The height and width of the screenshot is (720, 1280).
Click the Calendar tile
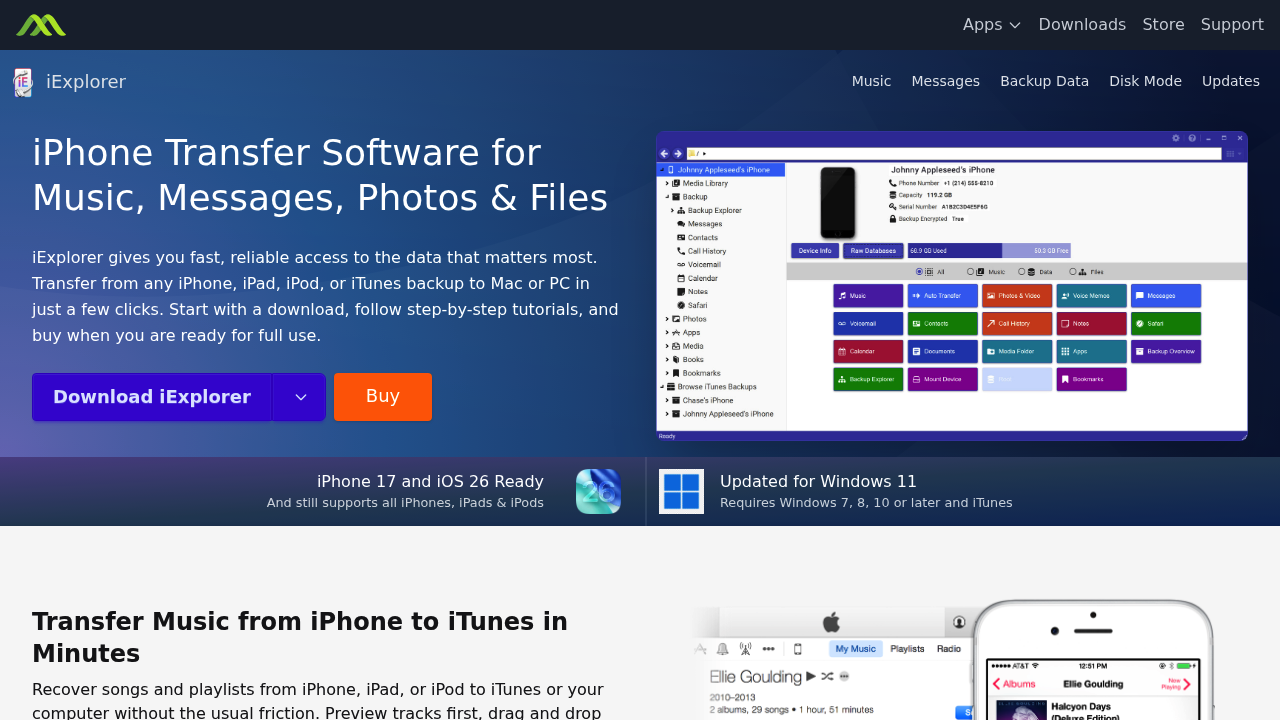868,352
